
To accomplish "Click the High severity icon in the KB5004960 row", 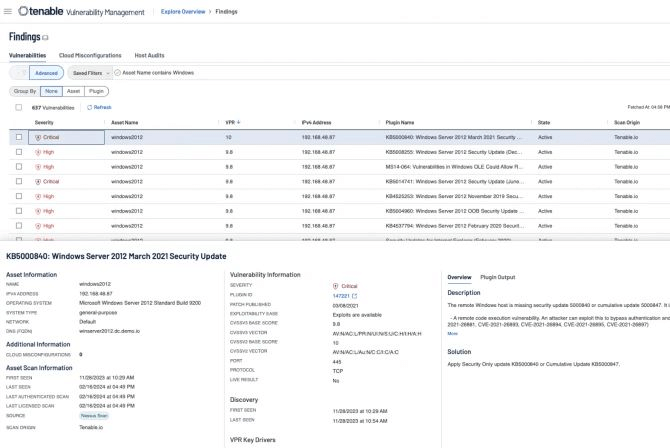I will pyautogui.click(x=38, y=211).
